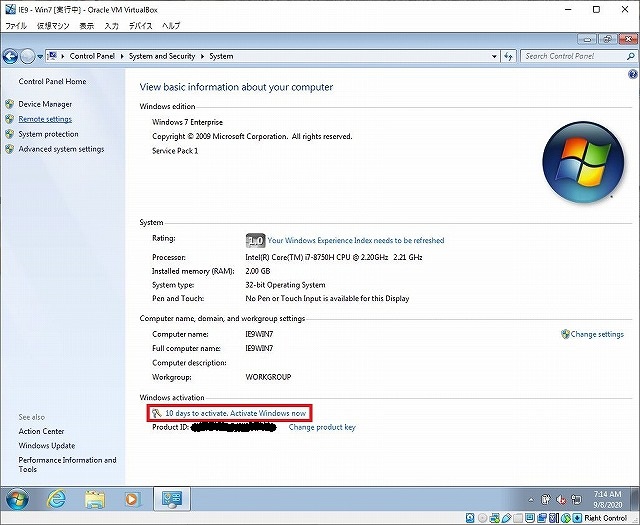640x525 pixels.
Task: Click the network tray icon
Action: (x=576, y=499)
